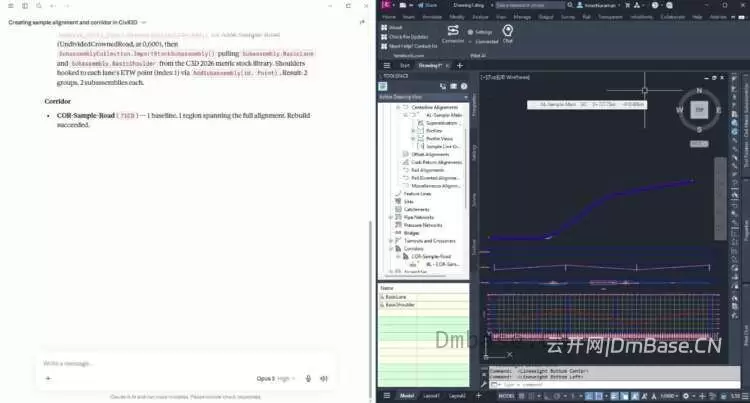Expand the Profiles tree node
750x403 pixels.
click(x=413, y=131)
